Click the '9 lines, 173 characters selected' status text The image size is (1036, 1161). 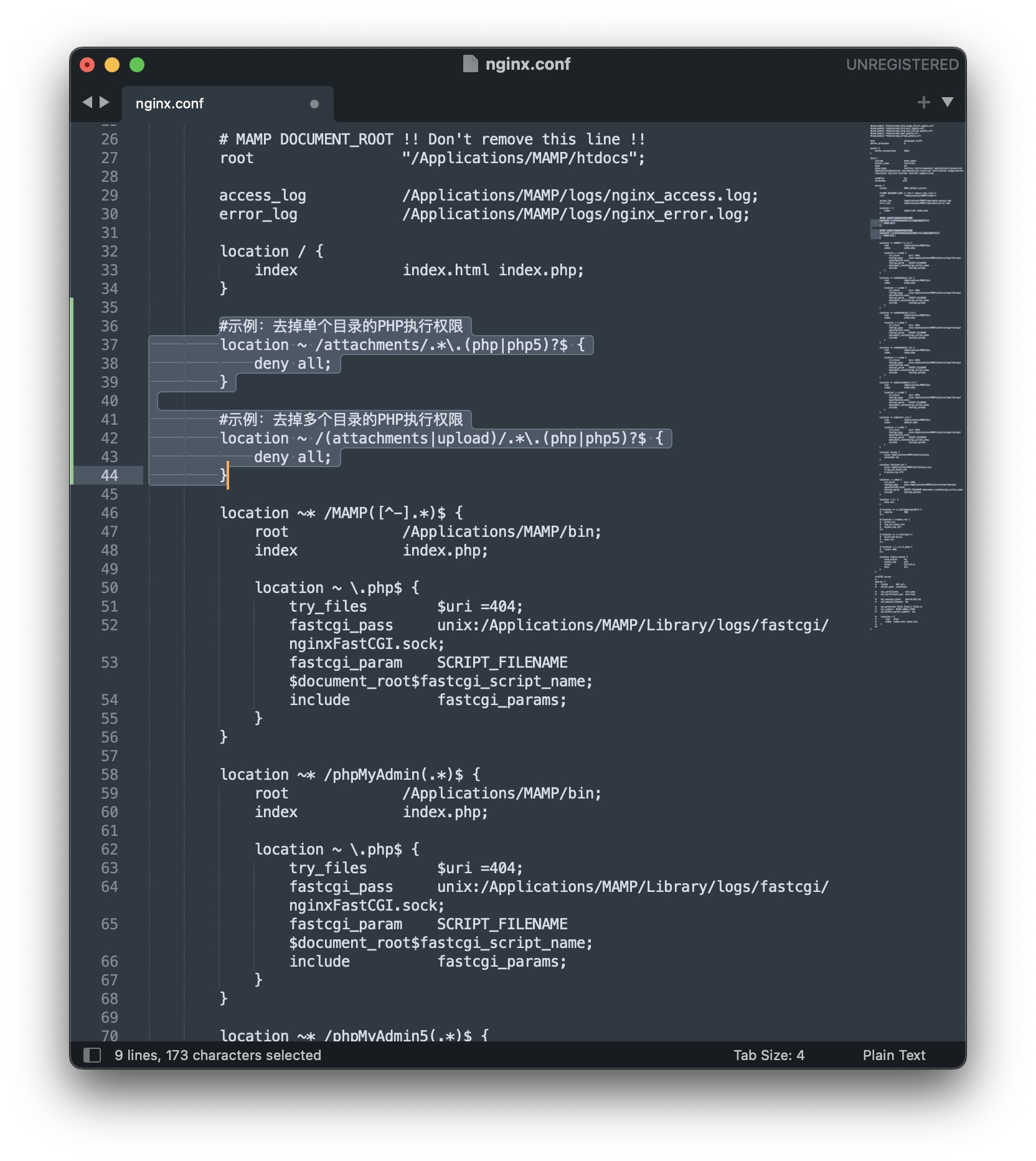pos(218,1055)
